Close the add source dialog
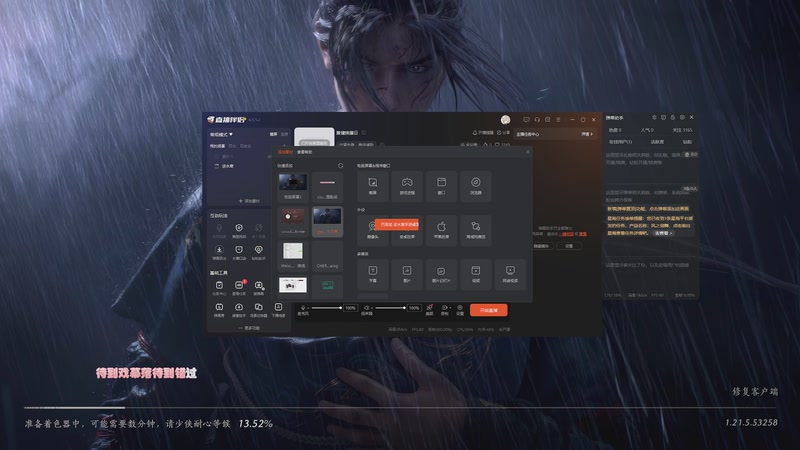The width and height of the screenshot is (800, 450). pos(528,152)
